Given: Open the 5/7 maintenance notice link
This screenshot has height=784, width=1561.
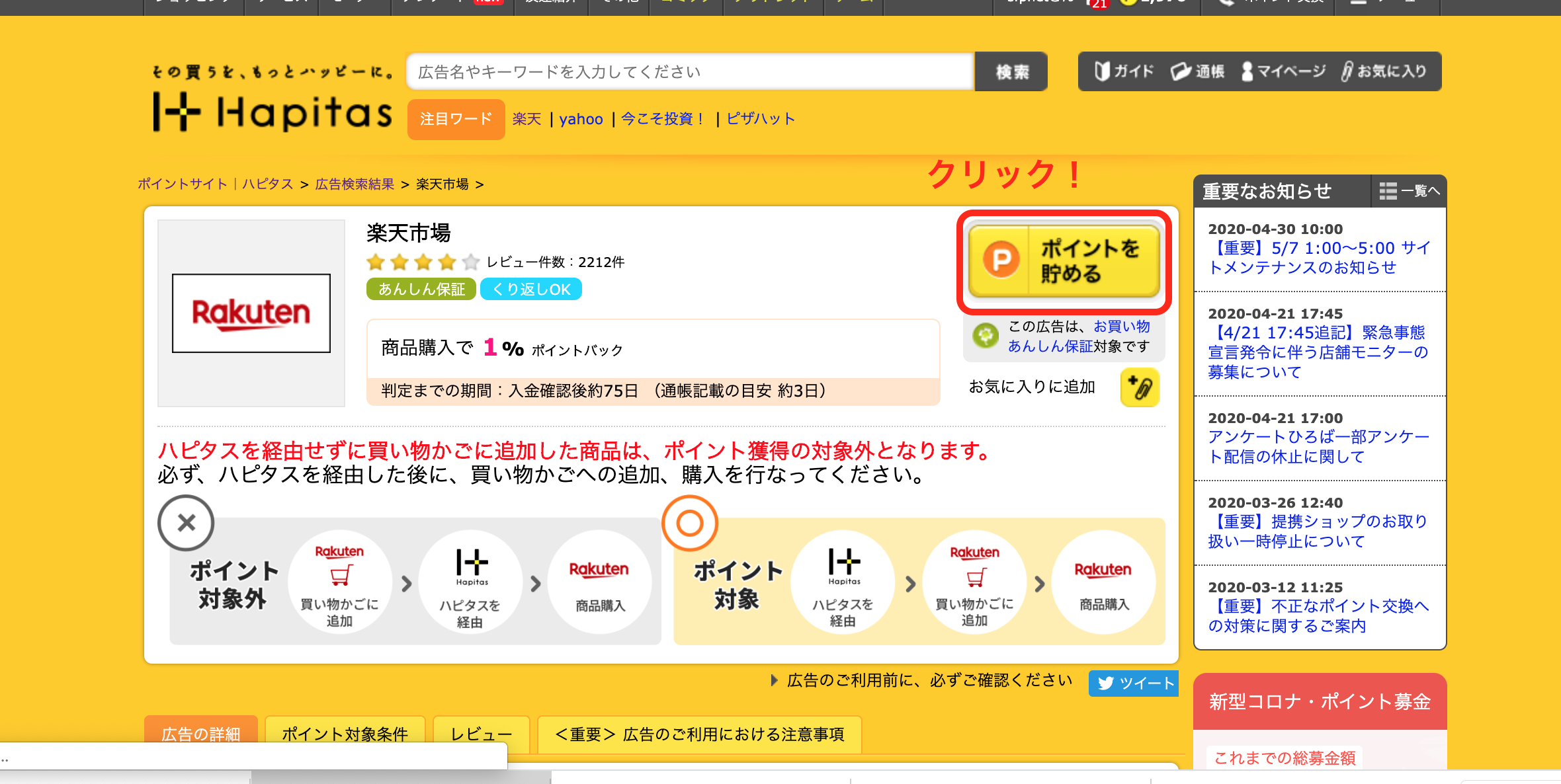Looking at the screenshot, I should pyautogui.click(x=1318, y=258).
